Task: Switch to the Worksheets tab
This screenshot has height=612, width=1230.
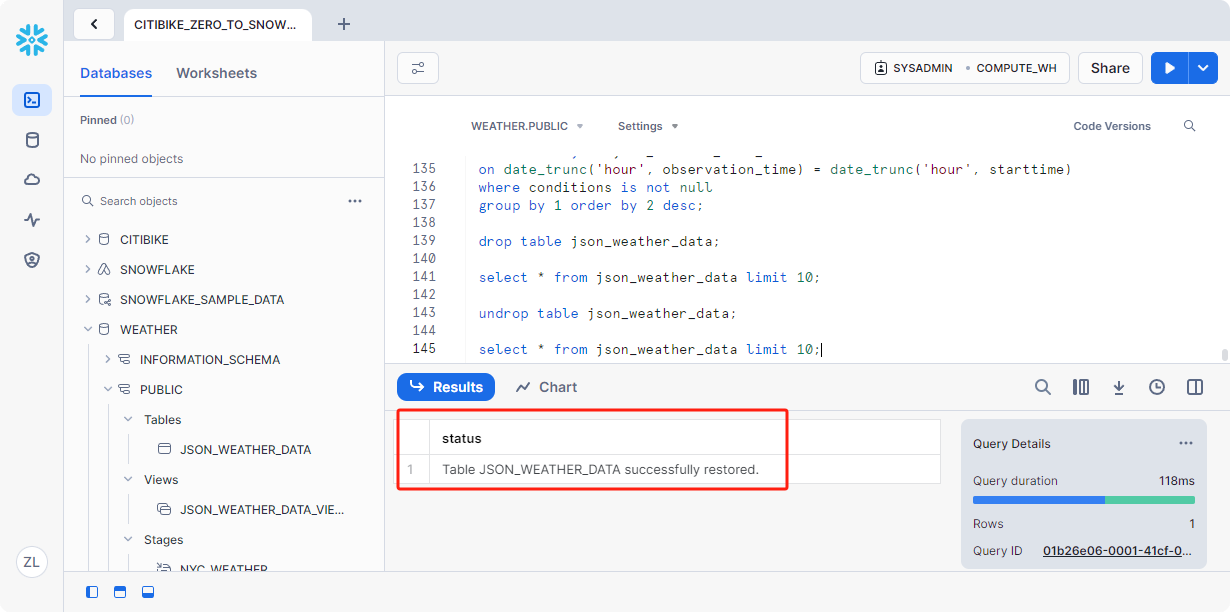Action: point(216,73)
